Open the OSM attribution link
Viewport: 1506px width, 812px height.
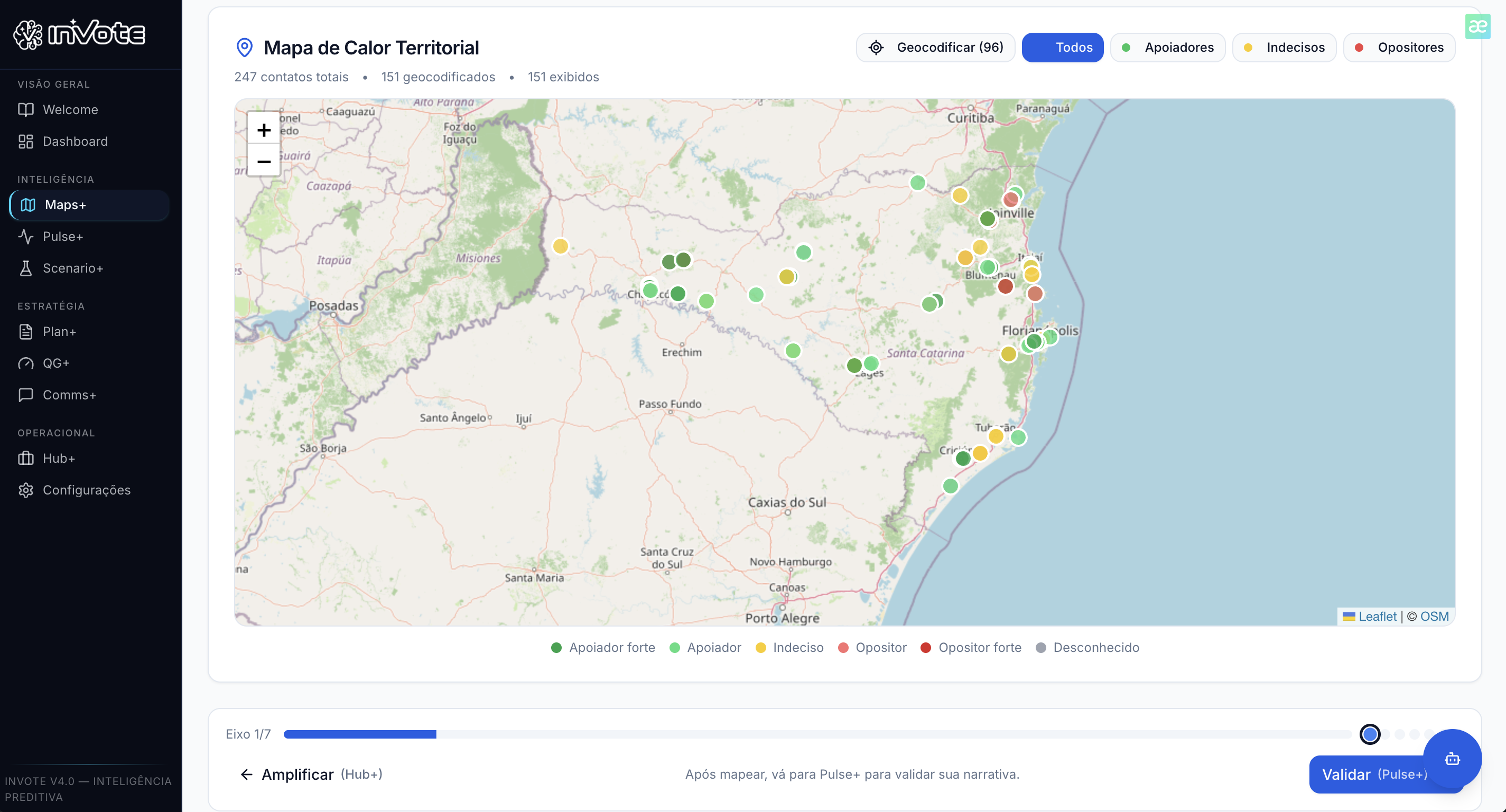(x=1434, y=617)
